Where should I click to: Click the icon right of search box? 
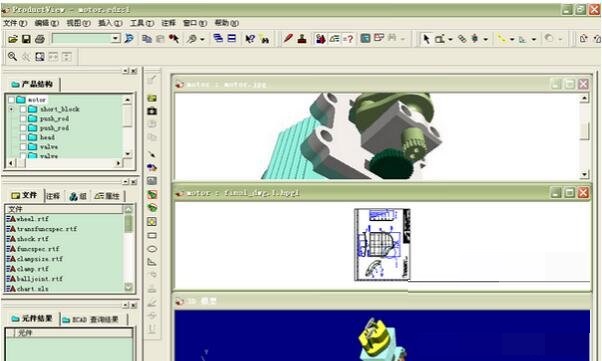tap(129, 38)
